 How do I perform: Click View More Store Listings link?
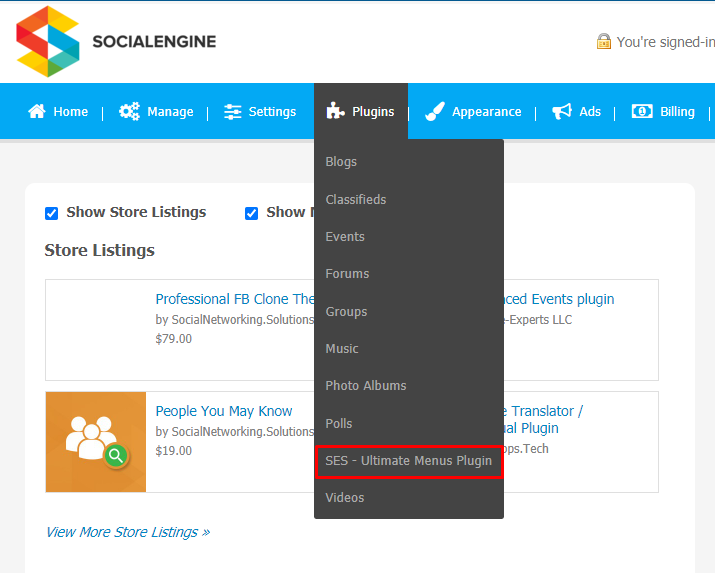(x=128, y=532)
